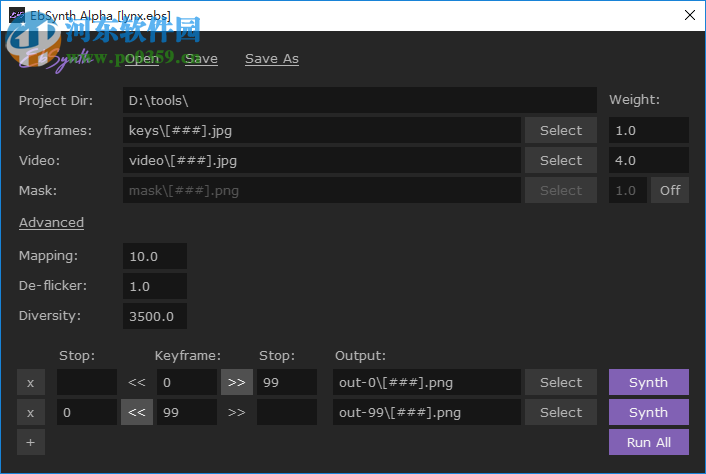This screenshot has height=474, width=706.
Task: Select output folder for the out-0 row
Action: coord(561,383)
